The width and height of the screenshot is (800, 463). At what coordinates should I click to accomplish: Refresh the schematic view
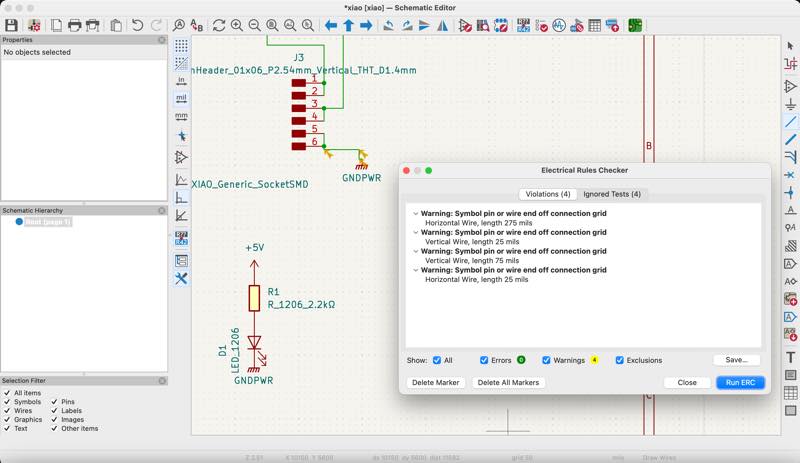[x=219, y=25]
